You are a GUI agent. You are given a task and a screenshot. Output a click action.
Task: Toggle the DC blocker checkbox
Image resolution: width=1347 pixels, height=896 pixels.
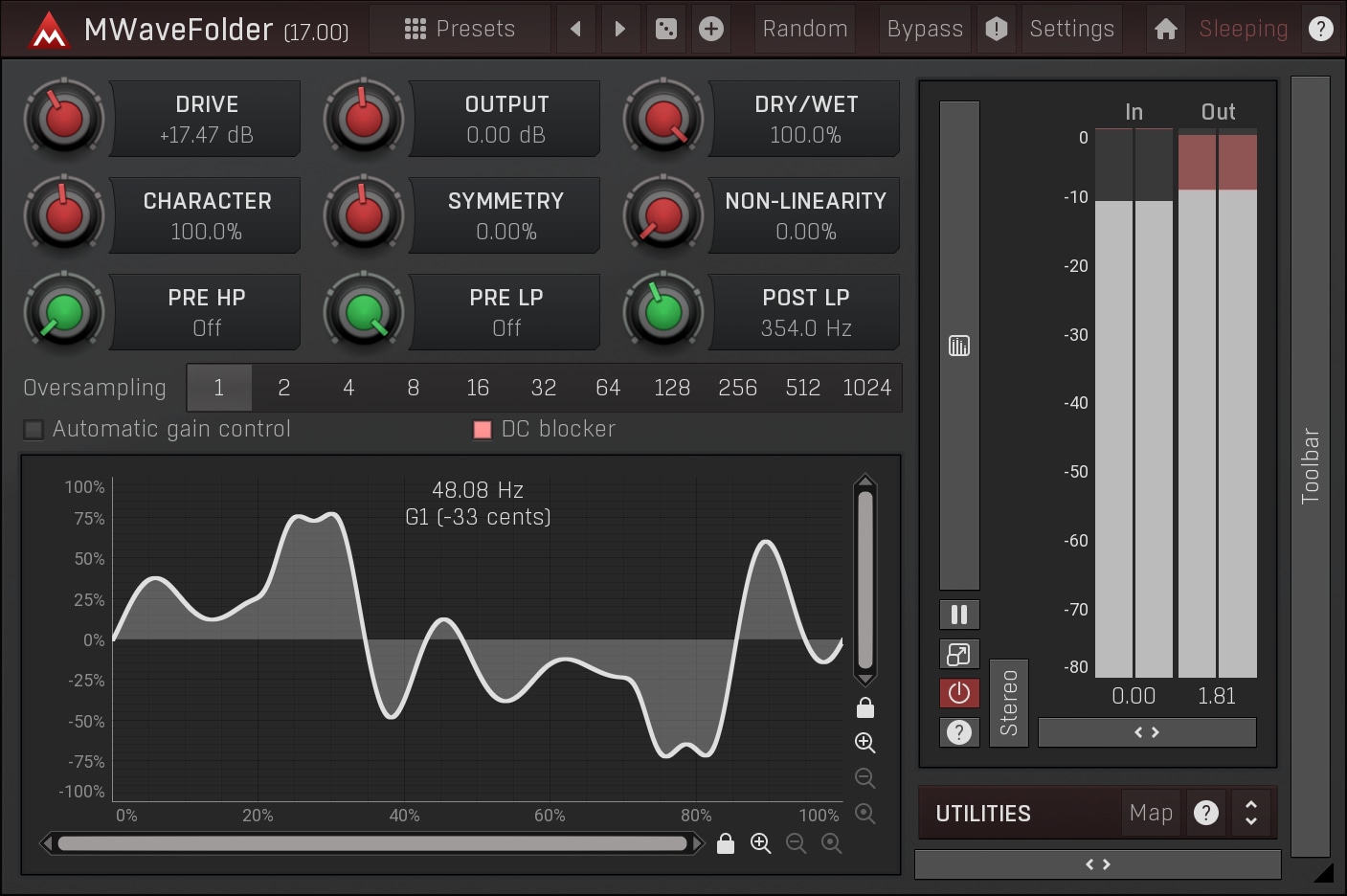(483, 430)
